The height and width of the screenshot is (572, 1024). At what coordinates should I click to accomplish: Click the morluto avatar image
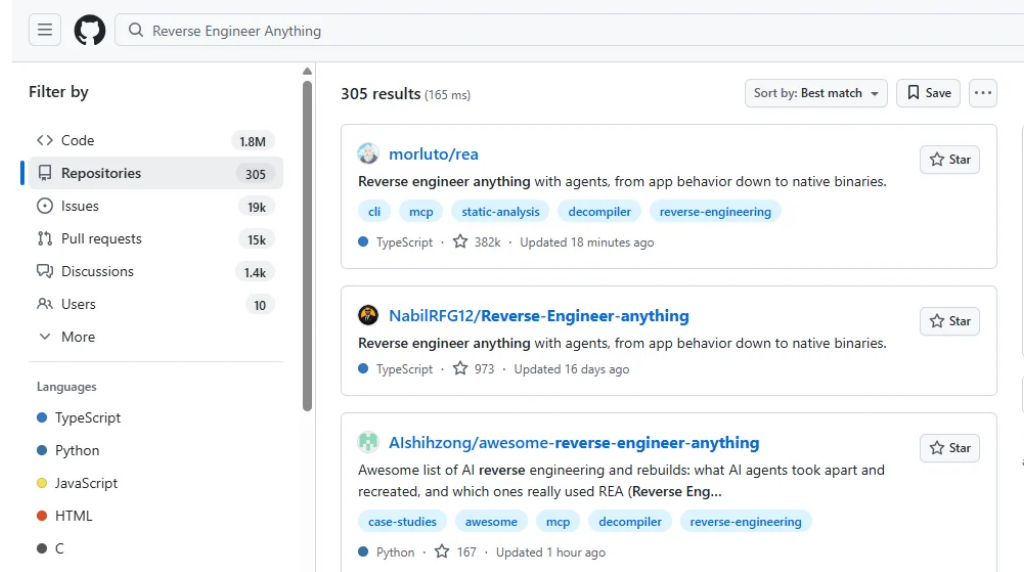pyautogui.click(x=368, y=153)
